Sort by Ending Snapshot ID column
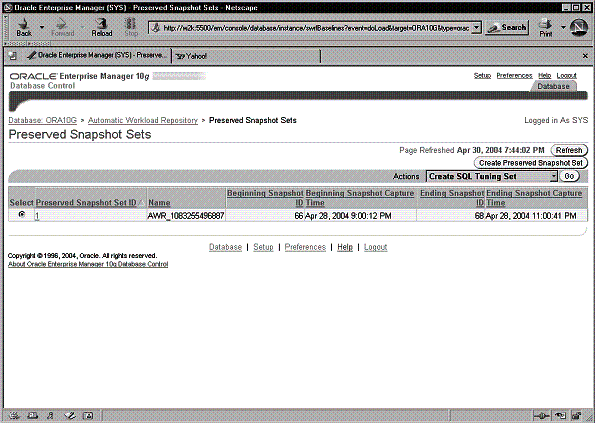595x423 pixels. 452,198
